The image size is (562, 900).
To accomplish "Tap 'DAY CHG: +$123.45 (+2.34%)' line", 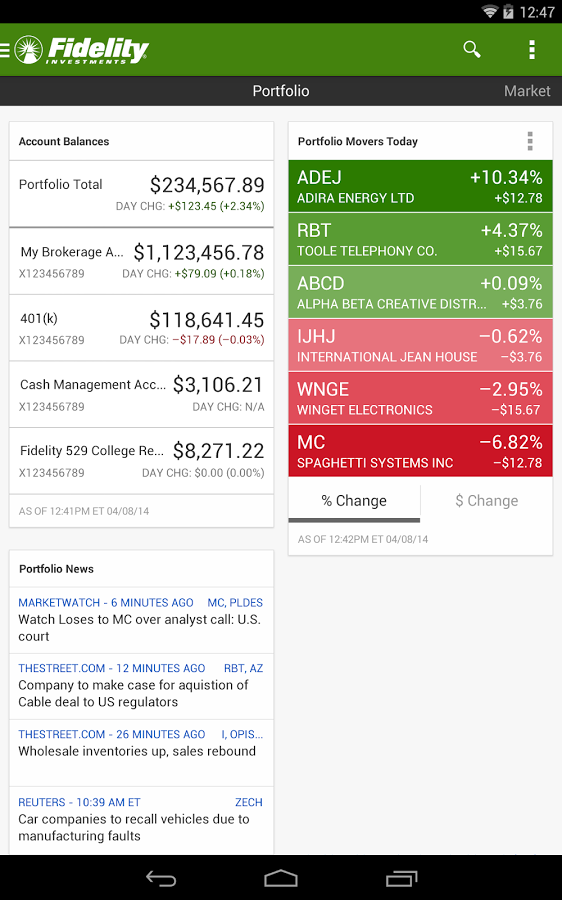I will tap(190, 206).
